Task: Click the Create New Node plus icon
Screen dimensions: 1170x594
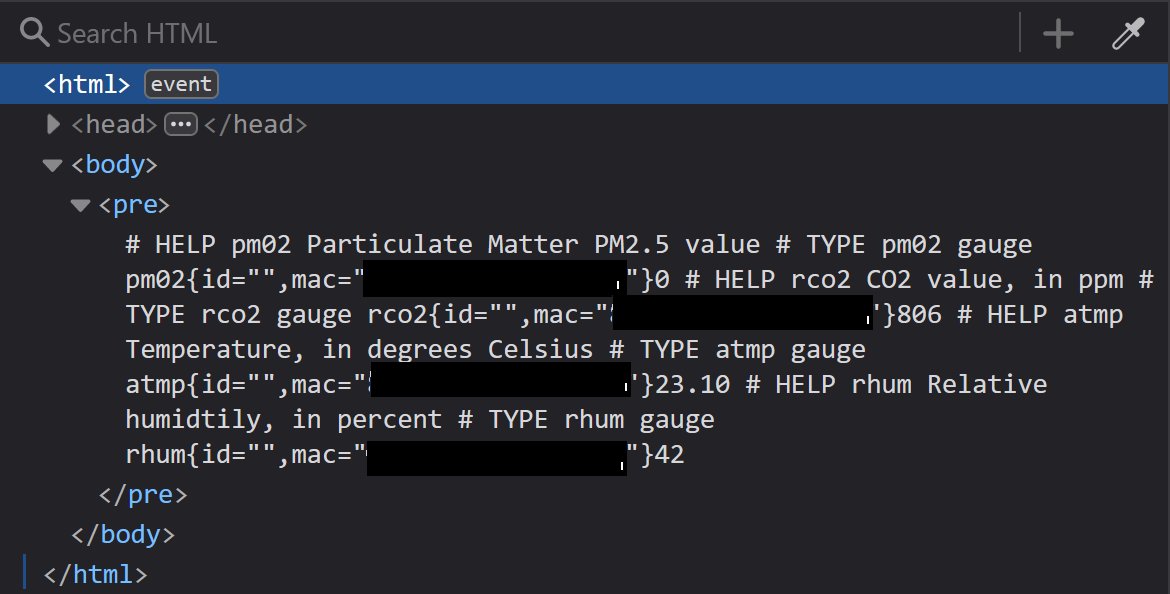Action: (1057, 32)
